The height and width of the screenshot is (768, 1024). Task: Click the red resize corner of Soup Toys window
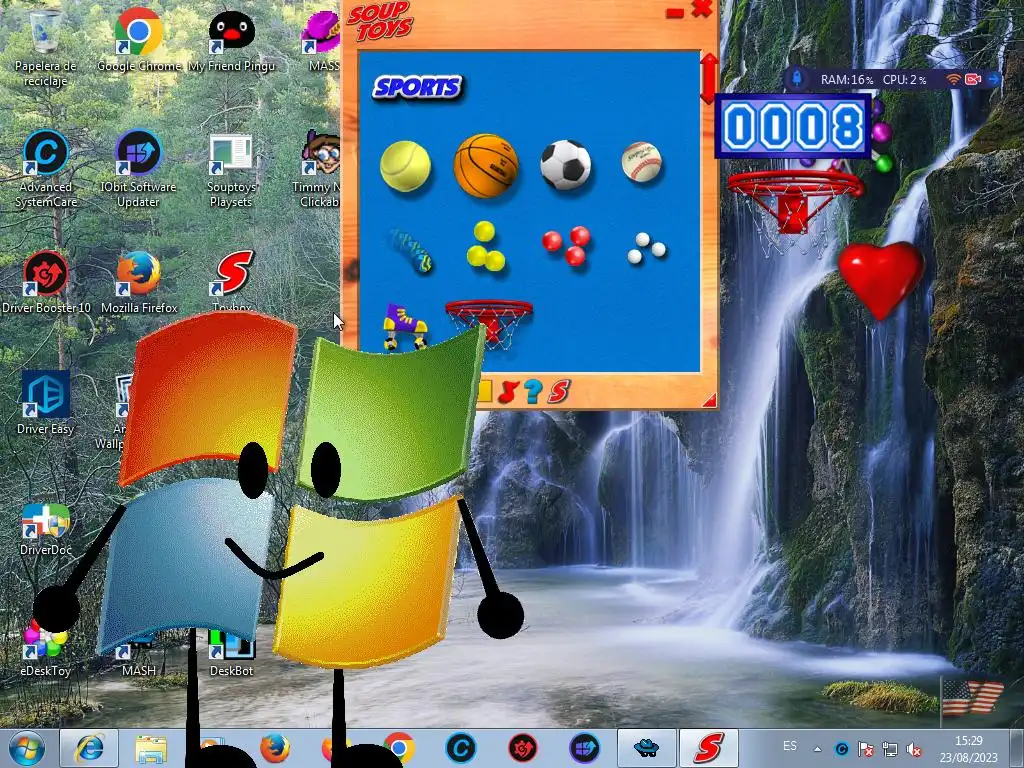pyautogui.click(x=709, y=400)
